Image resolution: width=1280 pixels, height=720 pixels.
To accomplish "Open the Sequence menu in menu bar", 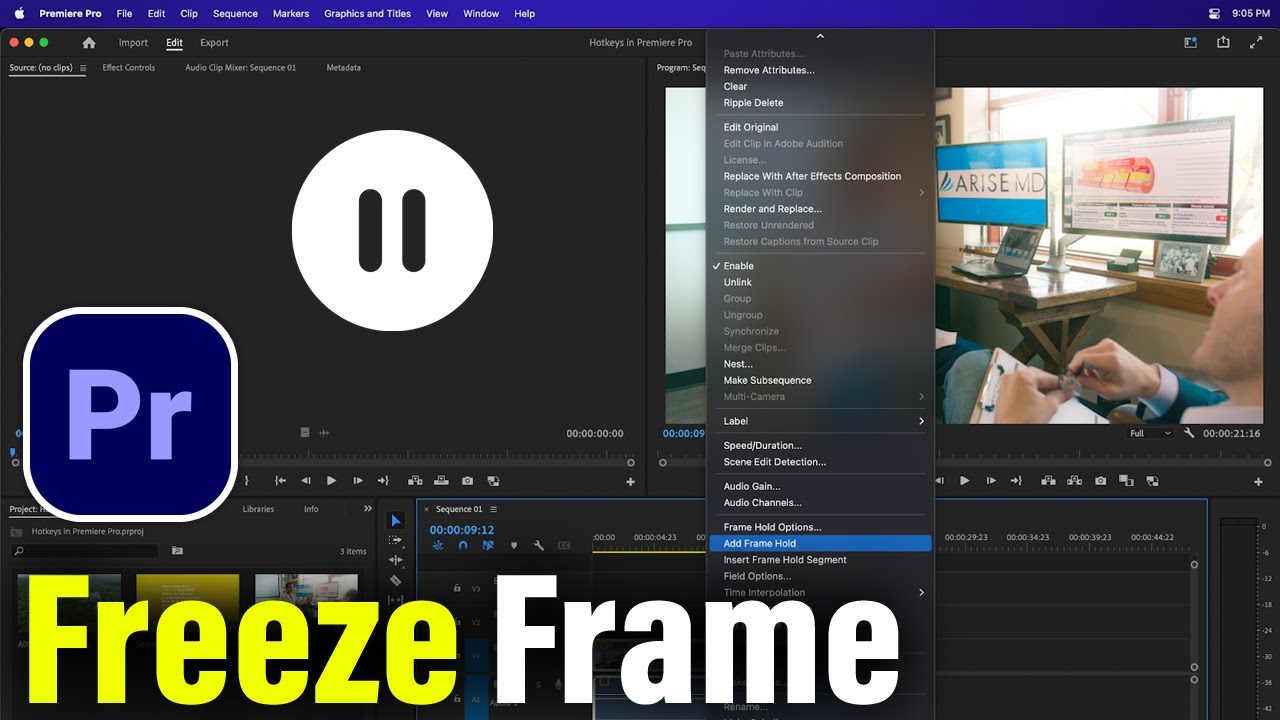I will pyautogui.click(x=235, y=14).
